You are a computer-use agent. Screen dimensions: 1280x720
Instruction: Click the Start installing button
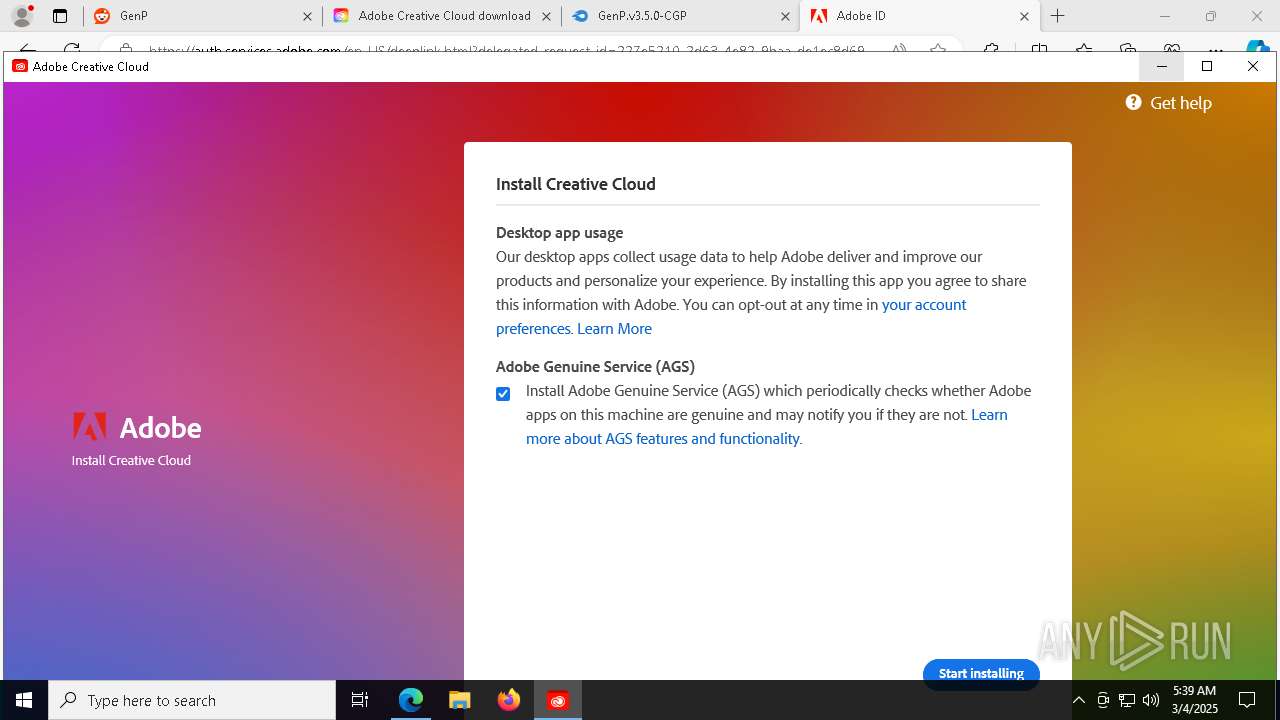click(x=981, y=673)
